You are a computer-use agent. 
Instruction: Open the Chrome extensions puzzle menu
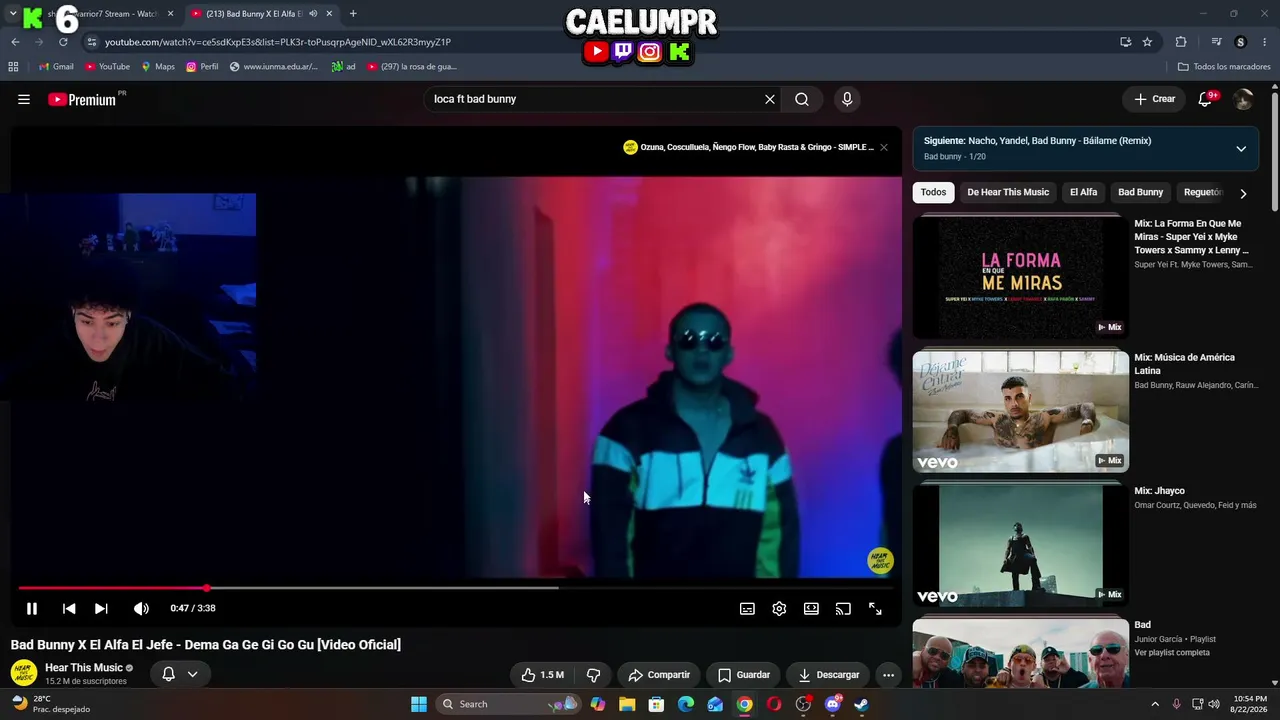[x=1181, y=42]
